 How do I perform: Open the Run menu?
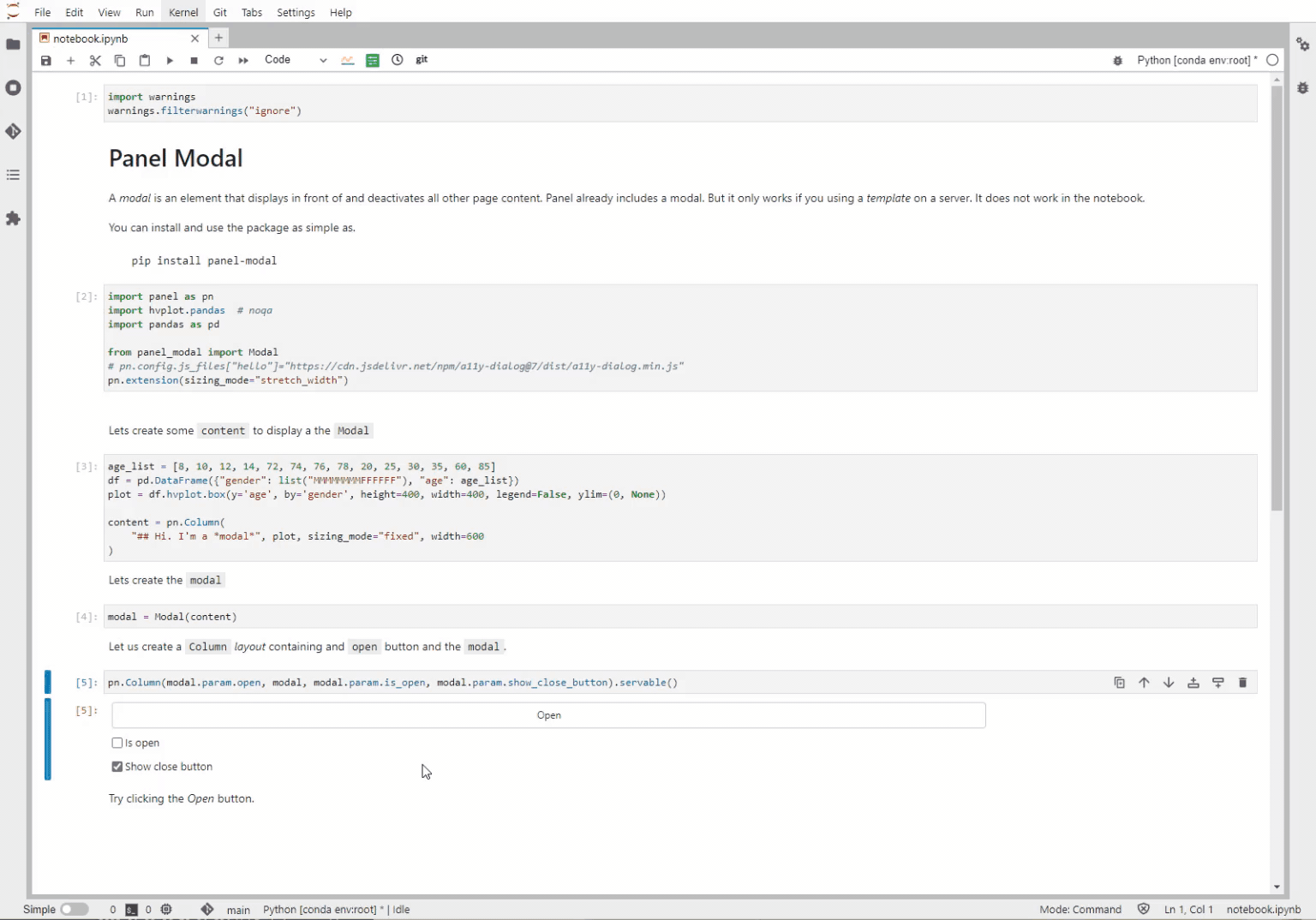pyautogui.click(x=145, y=12)
